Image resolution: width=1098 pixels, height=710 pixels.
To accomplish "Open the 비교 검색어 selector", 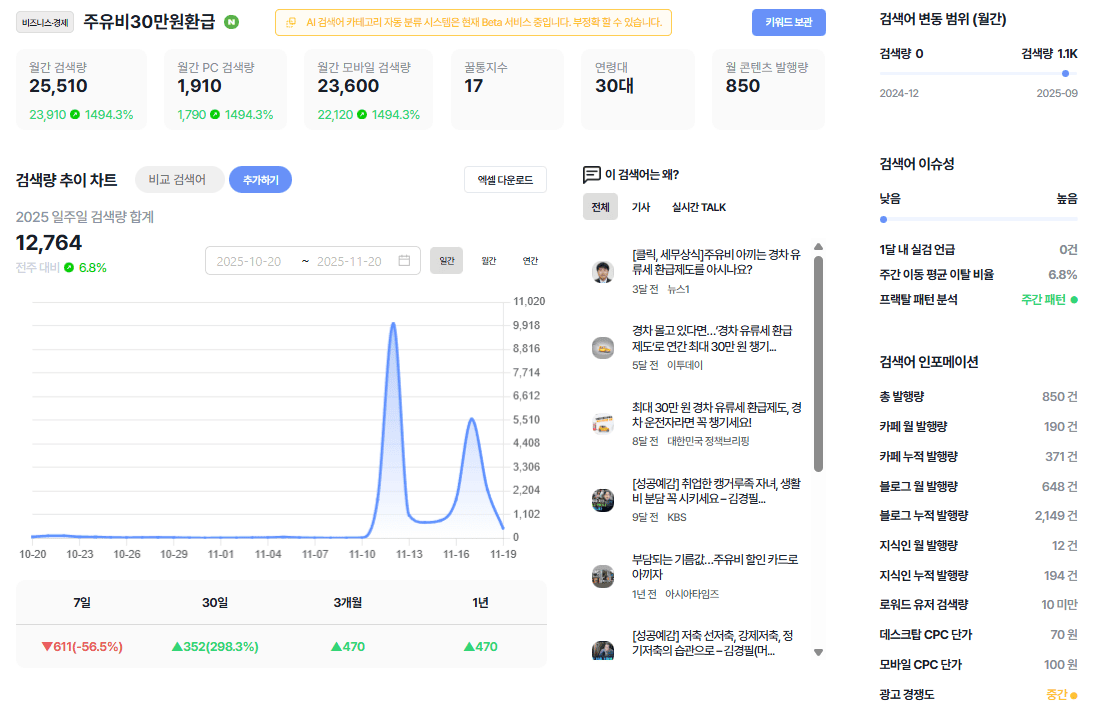I will [178, 180].
